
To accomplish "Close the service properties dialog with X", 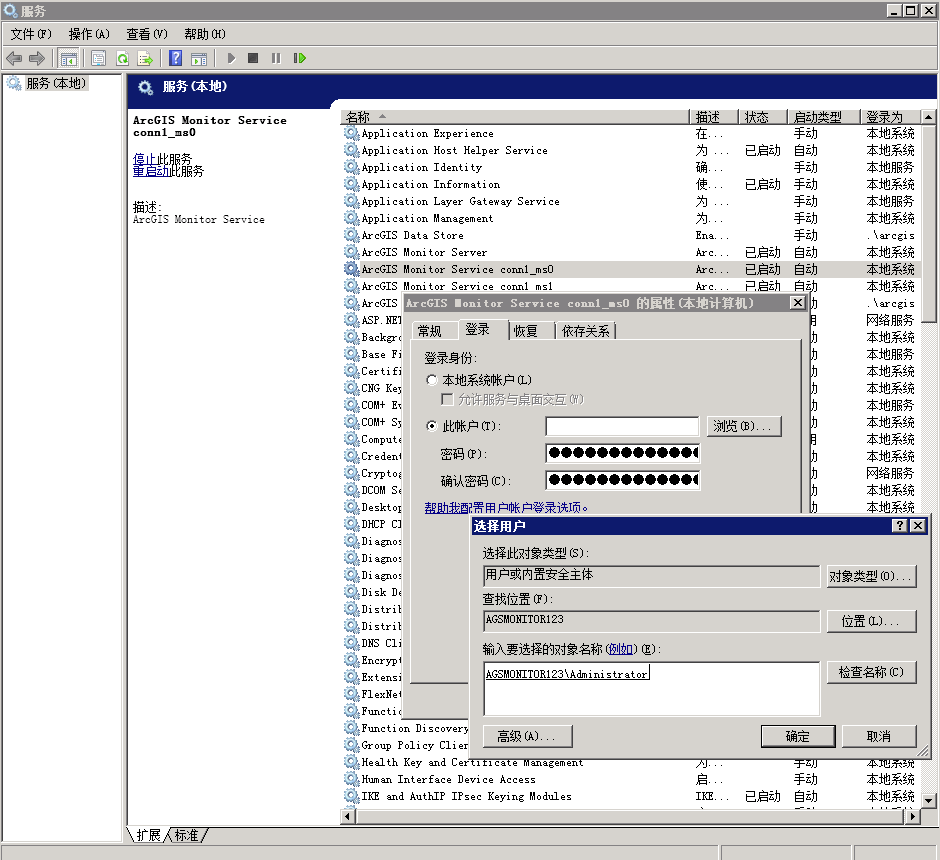I will click(x=797, y=303).
